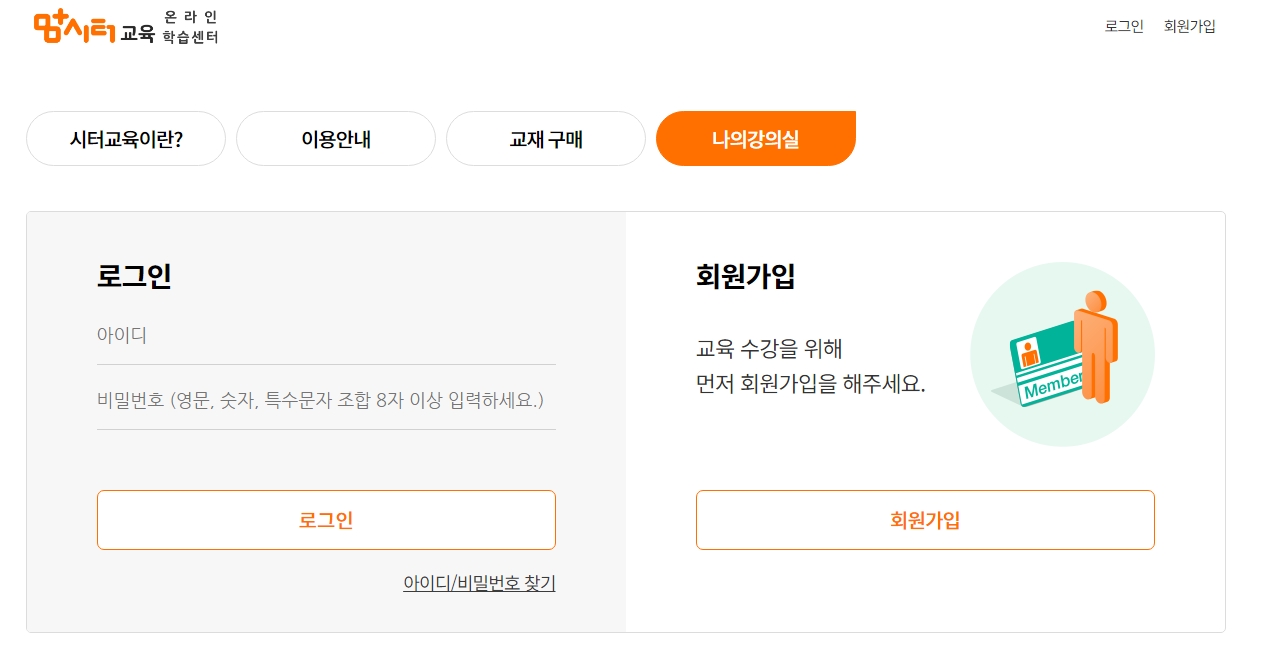Select the 나의강의실 tab
Viewport: 1274px width, 660px height.
pos(756,139)
